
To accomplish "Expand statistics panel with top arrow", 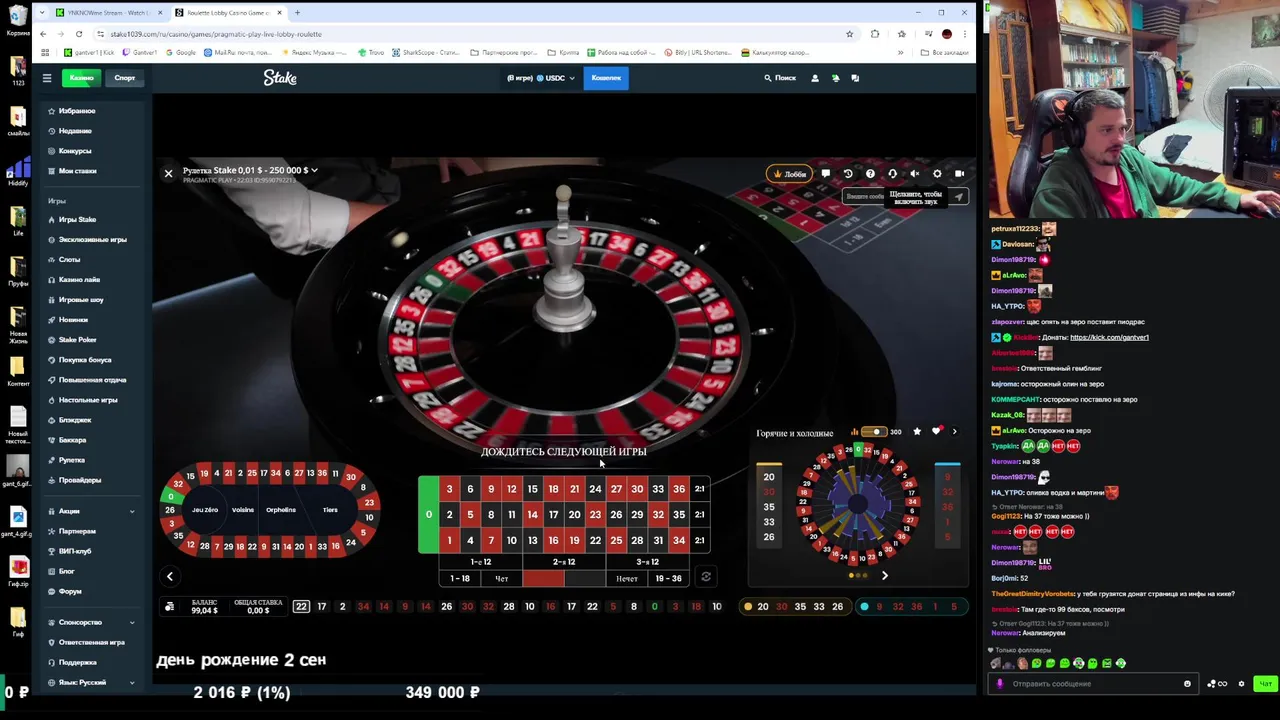I will (954, 432).
